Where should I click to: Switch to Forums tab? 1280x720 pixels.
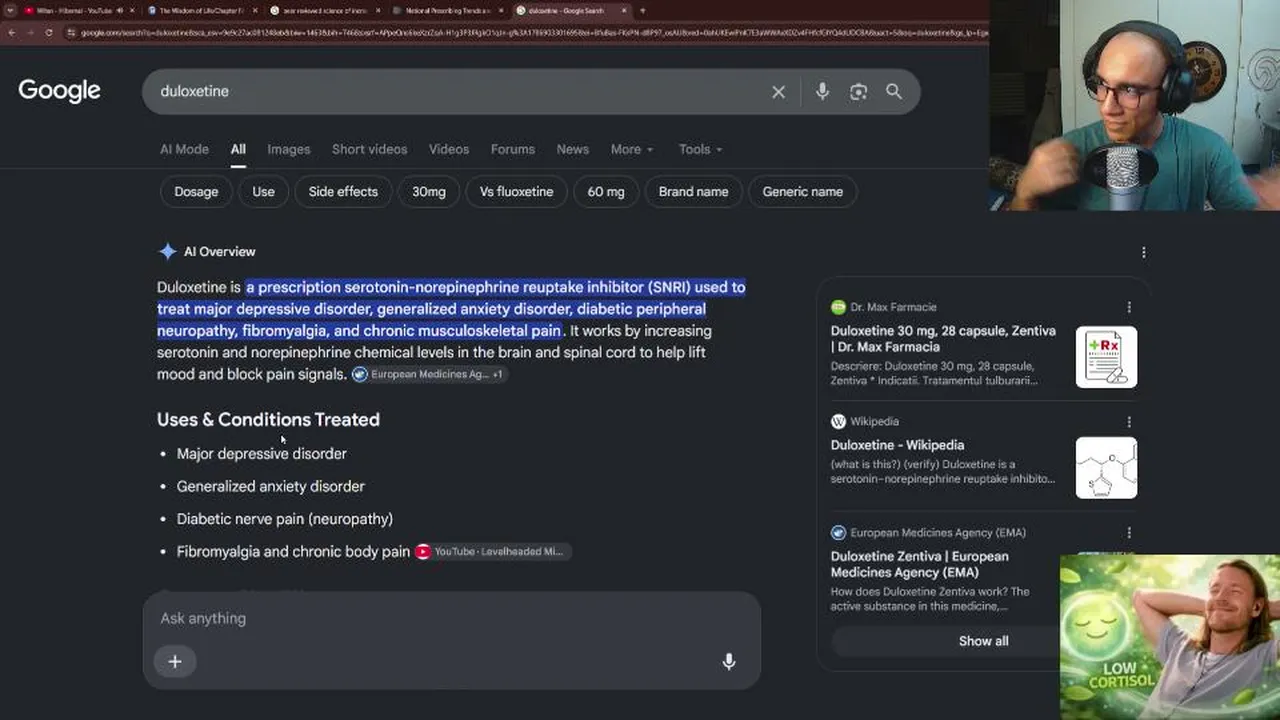tap(513, 149)
